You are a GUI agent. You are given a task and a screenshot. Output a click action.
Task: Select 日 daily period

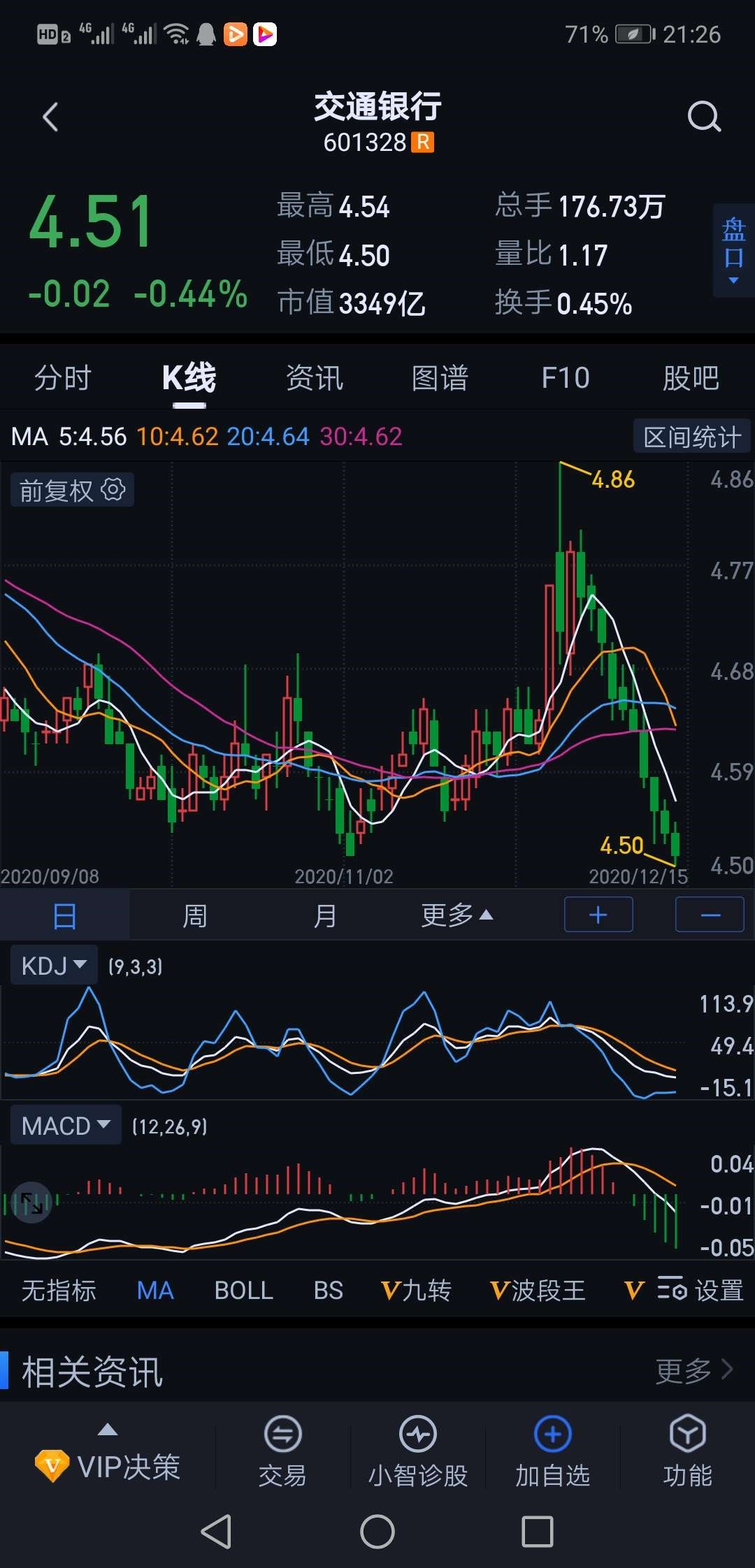click(64, 915)
